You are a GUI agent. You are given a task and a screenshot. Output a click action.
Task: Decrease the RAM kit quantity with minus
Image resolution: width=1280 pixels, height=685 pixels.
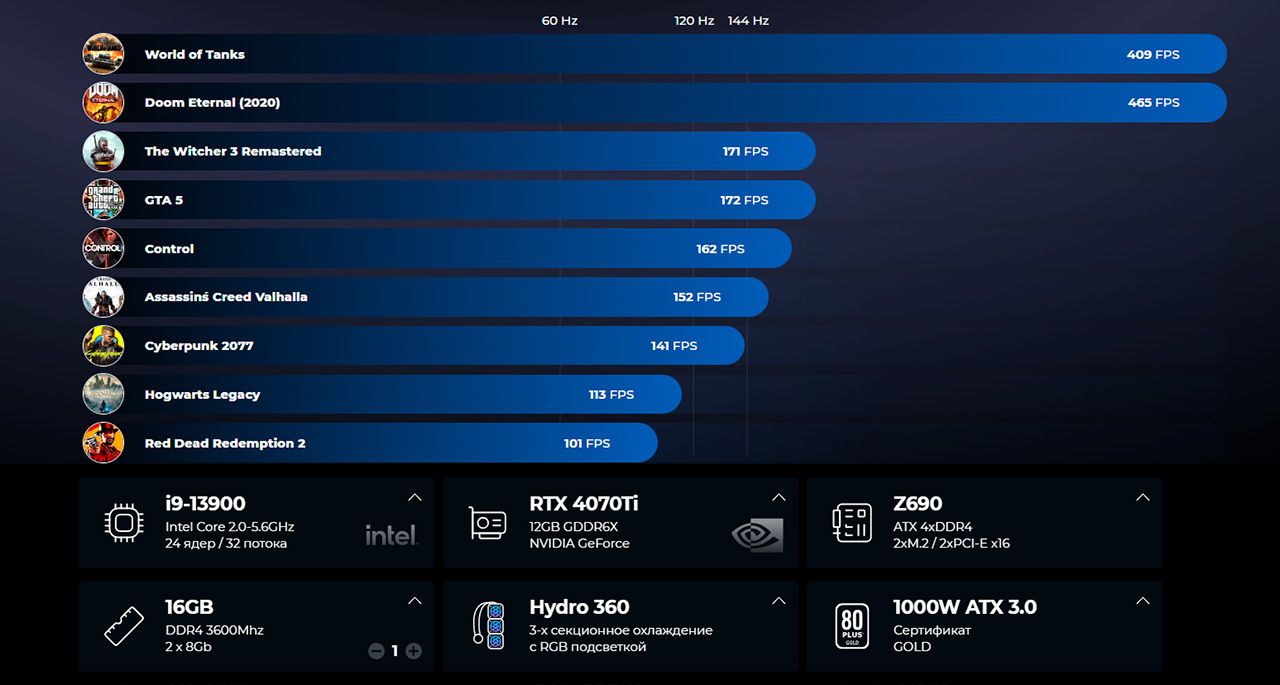pos(376,651)
